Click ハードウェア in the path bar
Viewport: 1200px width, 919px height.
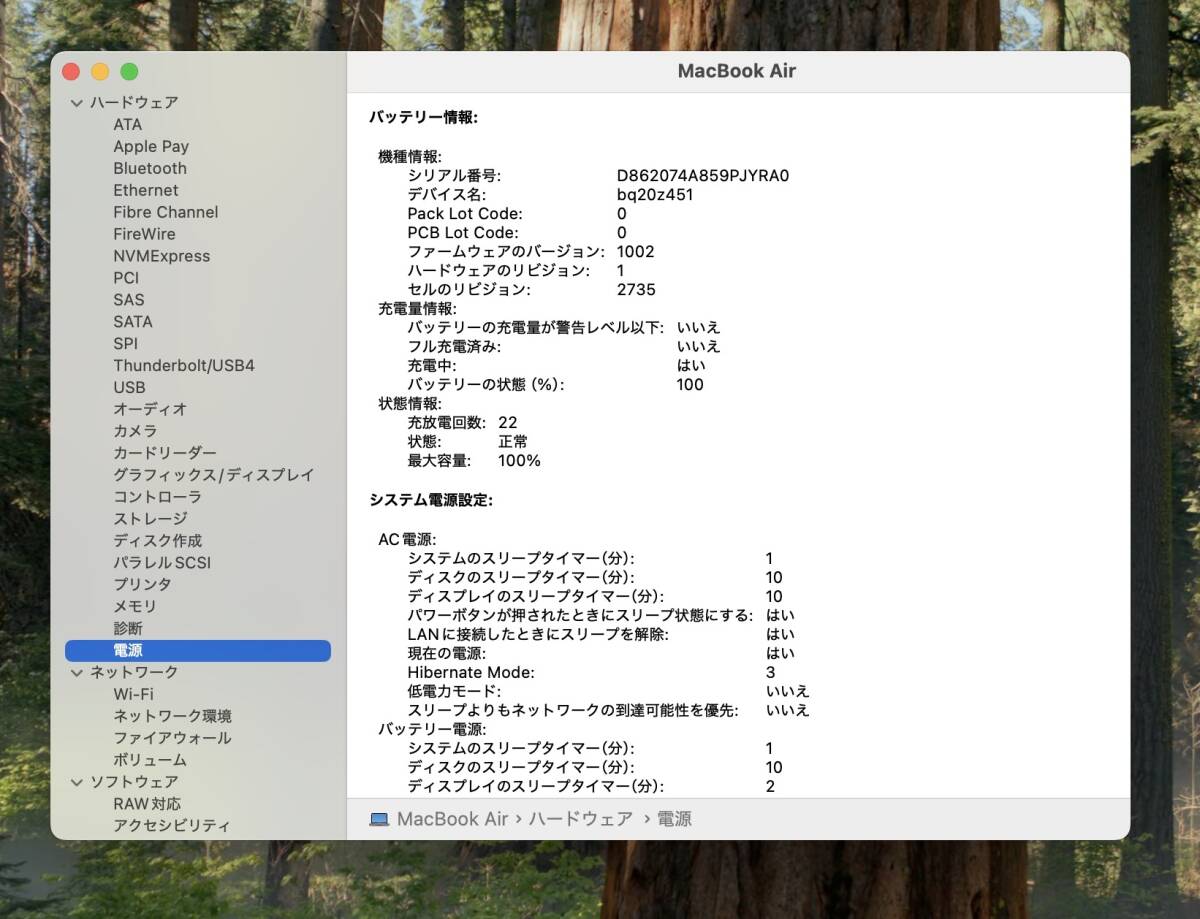[x=580, y=819]
